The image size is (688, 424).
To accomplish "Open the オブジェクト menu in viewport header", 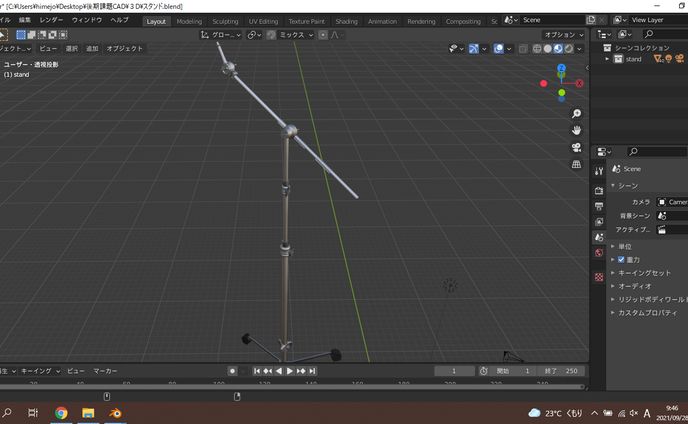I will (125, 48).
